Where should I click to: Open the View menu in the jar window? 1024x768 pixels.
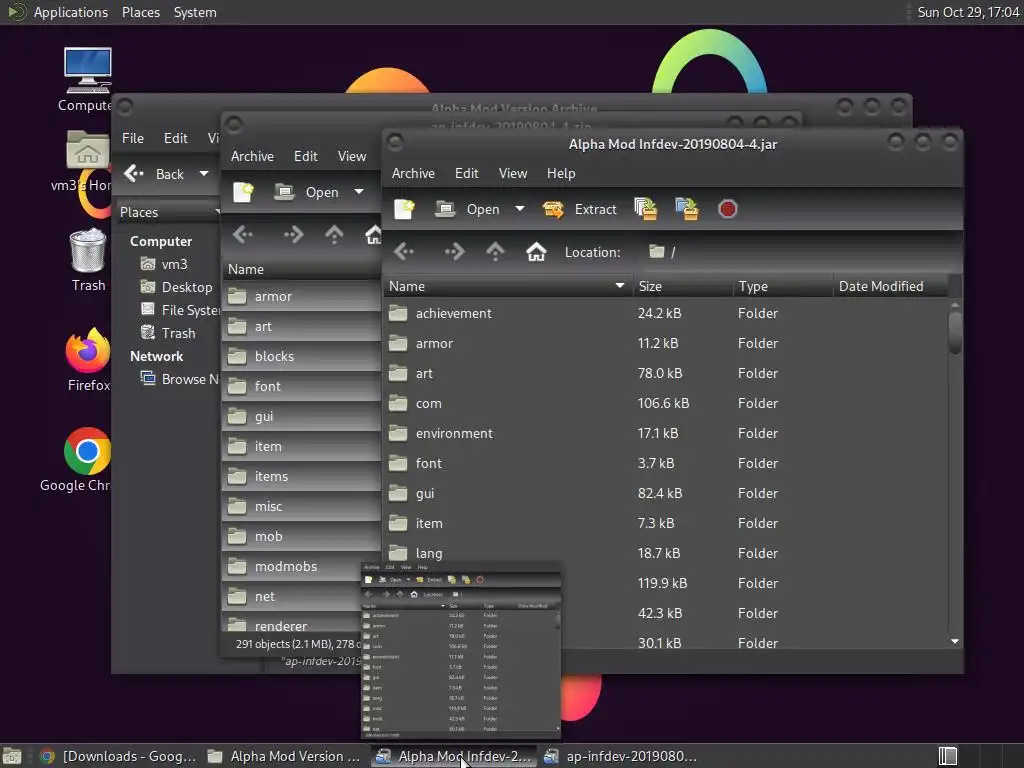click(513, 173)
